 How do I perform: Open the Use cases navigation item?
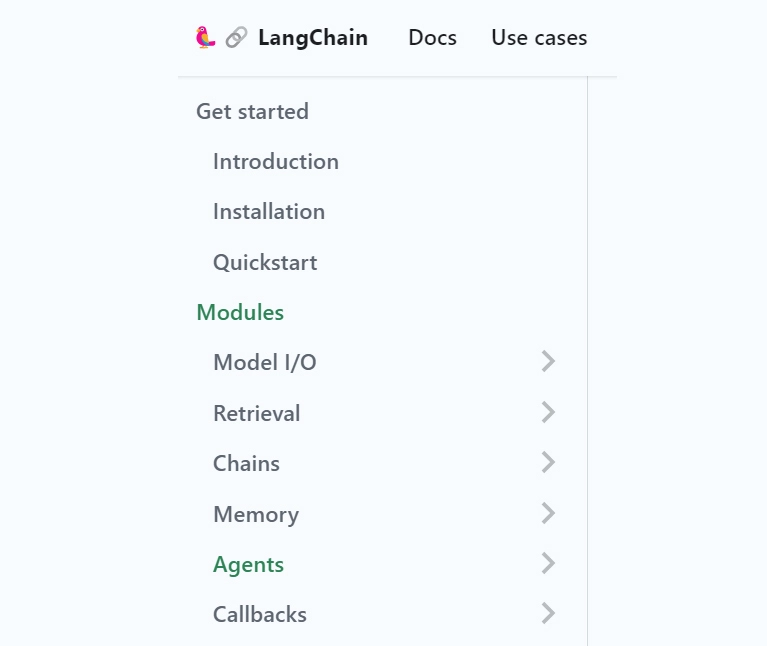pyautogui.click(x=539, y=38)
